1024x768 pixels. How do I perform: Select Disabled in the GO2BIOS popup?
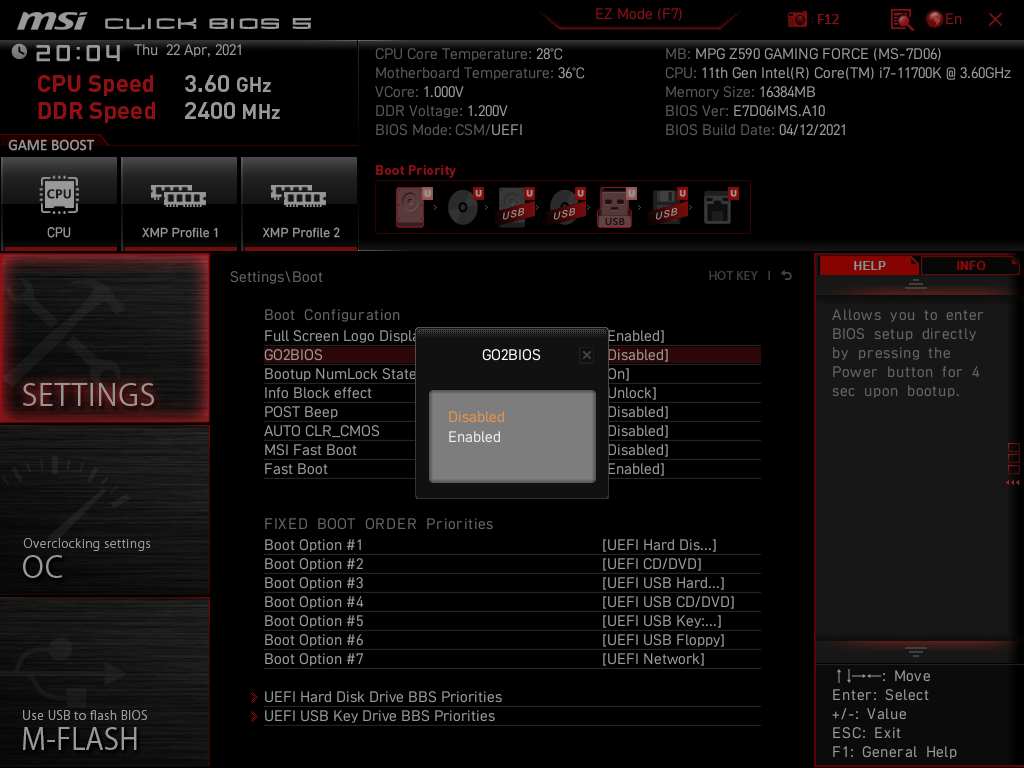pyautogui.click(x=476, y=417)
